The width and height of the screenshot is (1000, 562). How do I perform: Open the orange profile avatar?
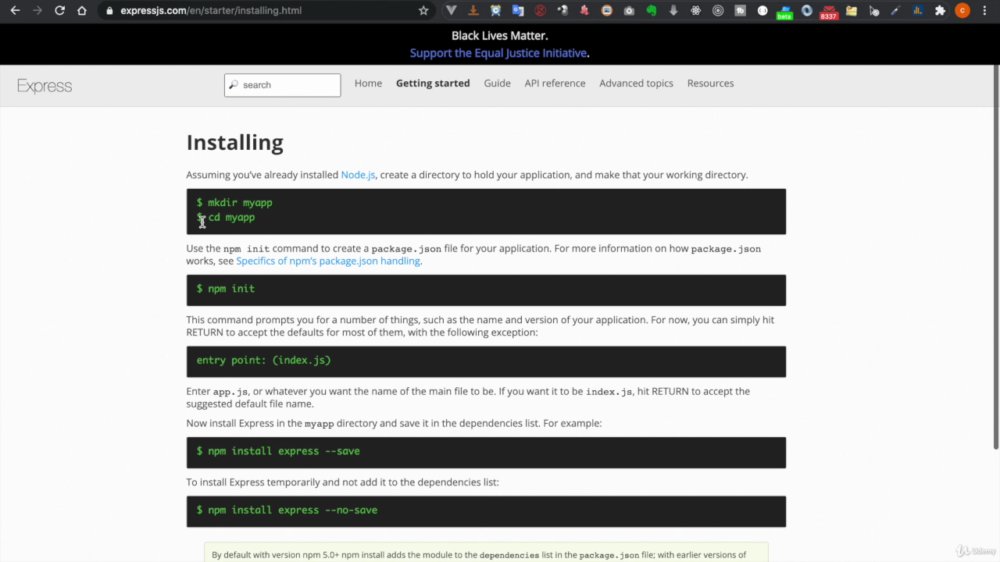(x=962, y=10)
